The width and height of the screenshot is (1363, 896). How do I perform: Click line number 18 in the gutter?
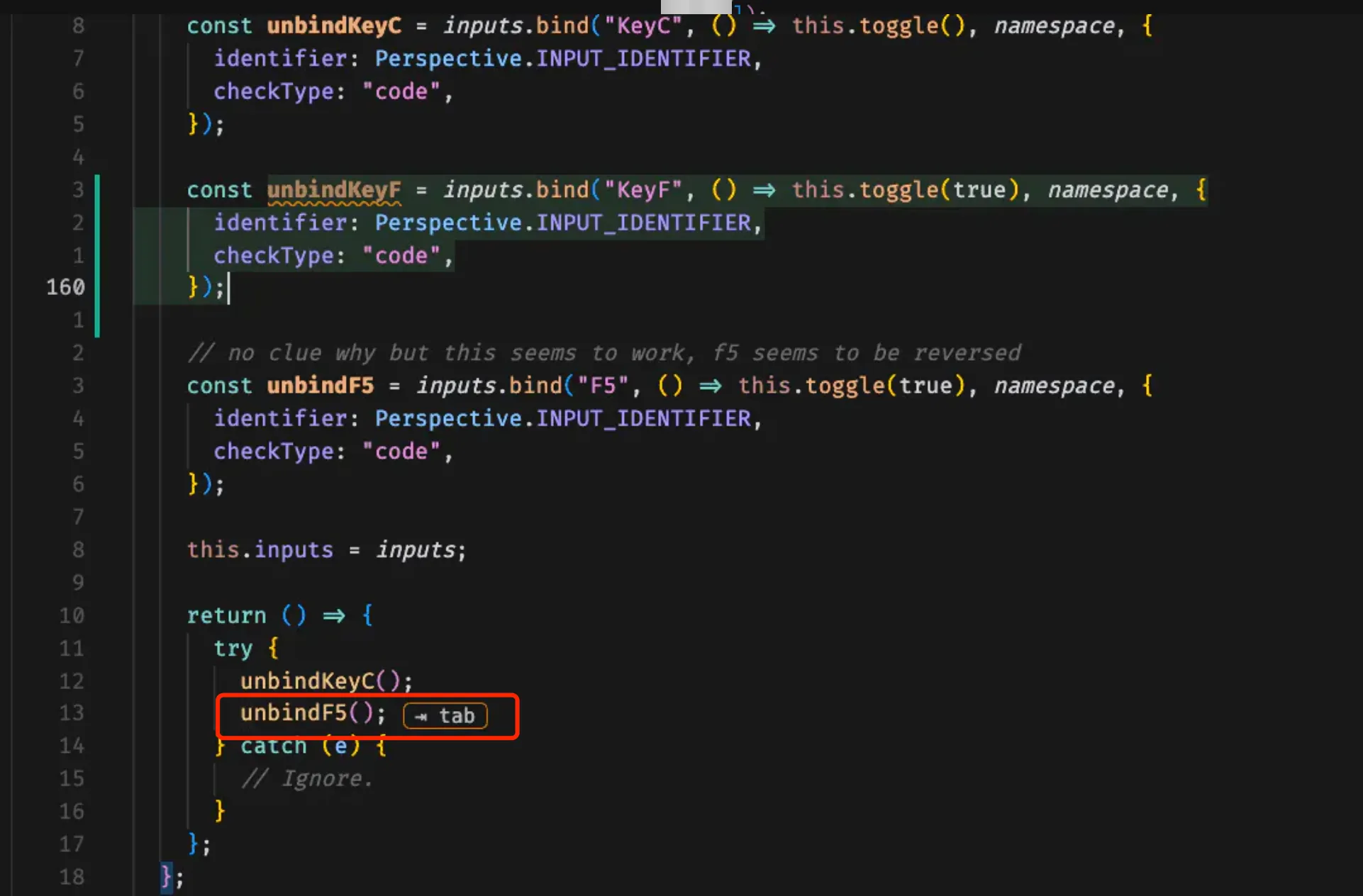(72, 878)
